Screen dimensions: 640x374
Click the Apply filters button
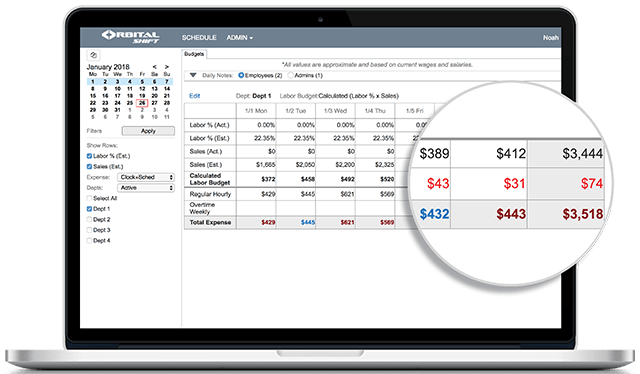[x=148, y=131]
